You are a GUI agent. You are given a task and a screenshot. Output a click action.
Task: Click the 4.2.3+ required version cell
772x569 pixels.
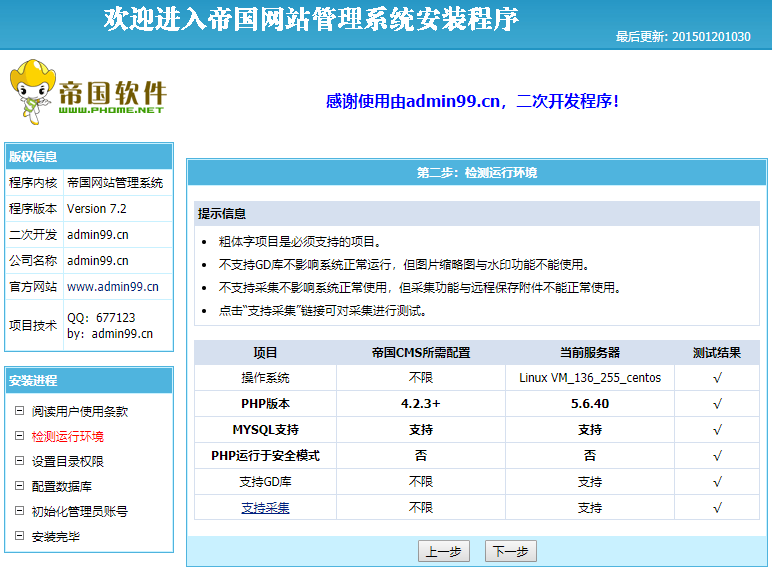coord(421,404)
